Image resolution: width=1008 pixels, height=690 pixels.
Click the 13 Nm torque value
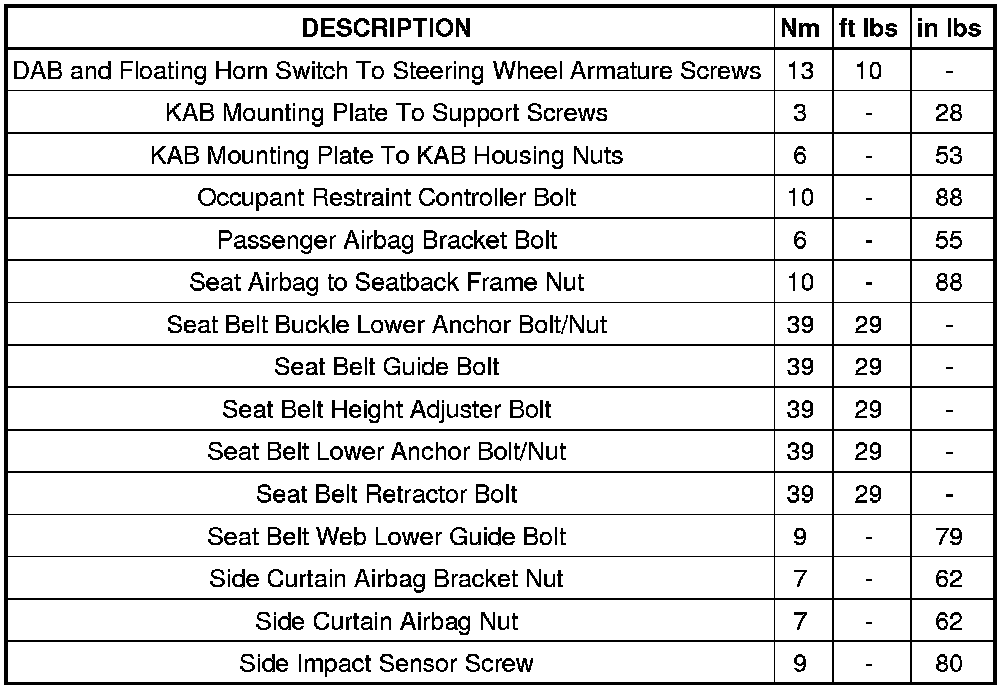tap(799, 71)
